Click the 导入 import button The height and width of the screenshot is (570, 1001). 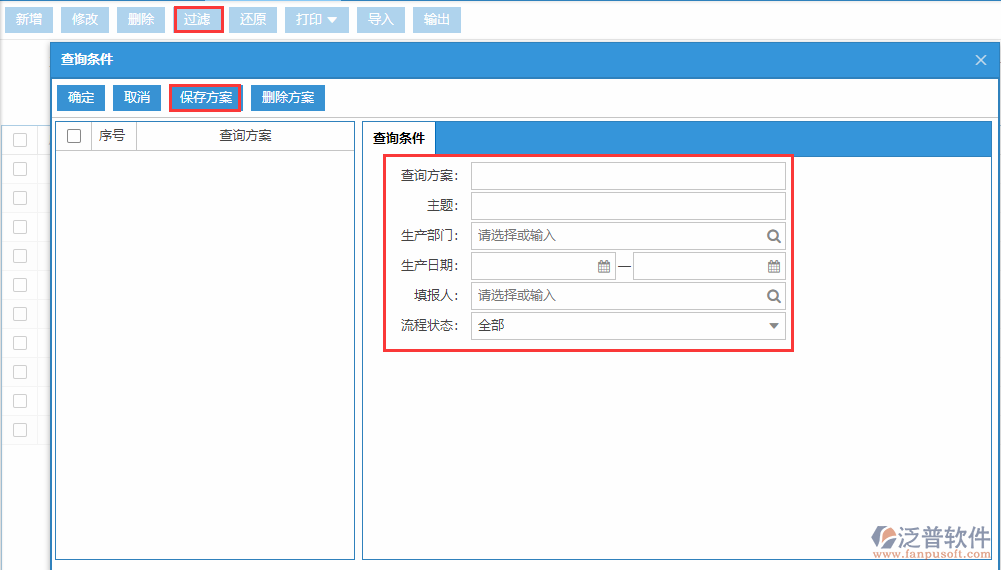click(x=380, y=20)
